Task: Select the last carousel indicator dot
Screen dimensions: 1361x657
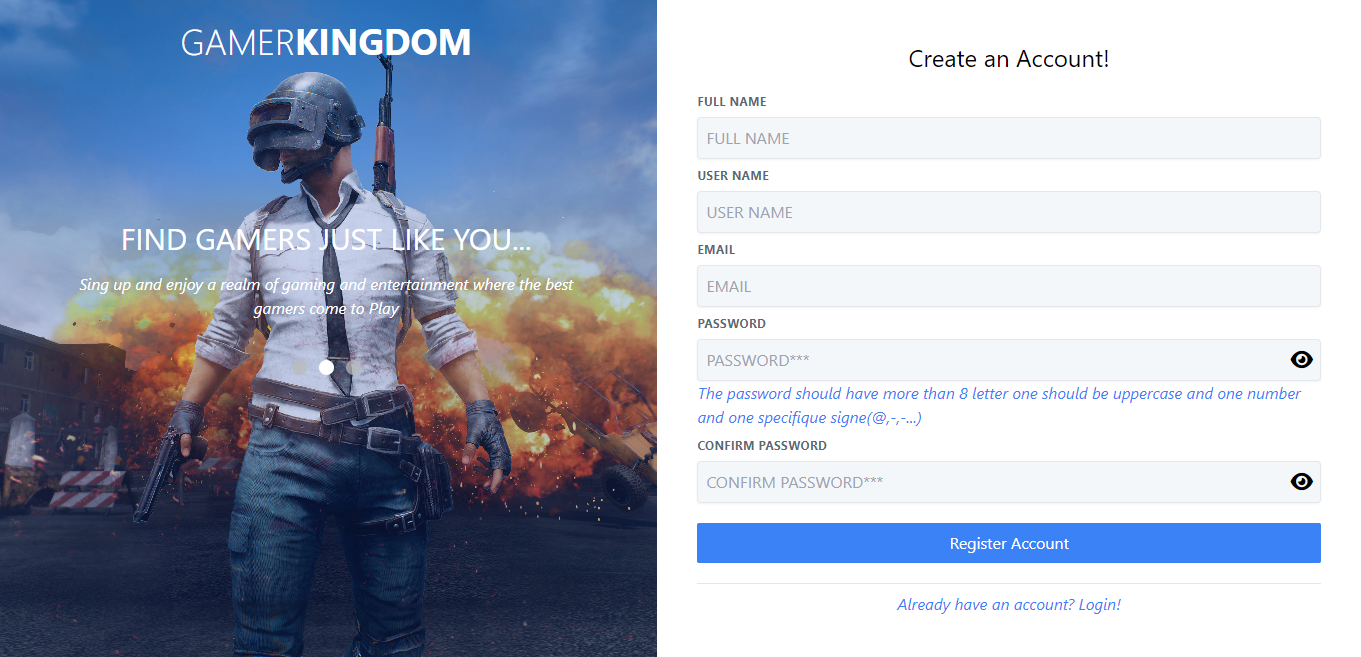Action: 353,367
